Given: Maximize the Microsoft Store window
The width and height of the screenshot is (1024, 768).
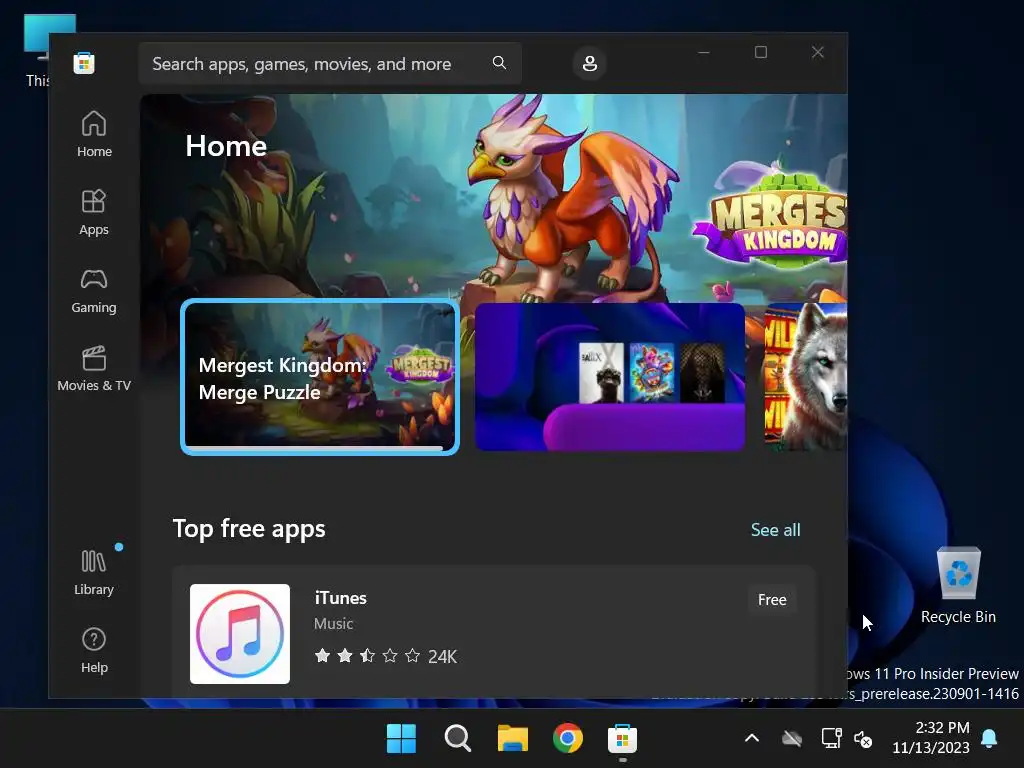Looking at the screenshot, I should click(x=761, y=52).
